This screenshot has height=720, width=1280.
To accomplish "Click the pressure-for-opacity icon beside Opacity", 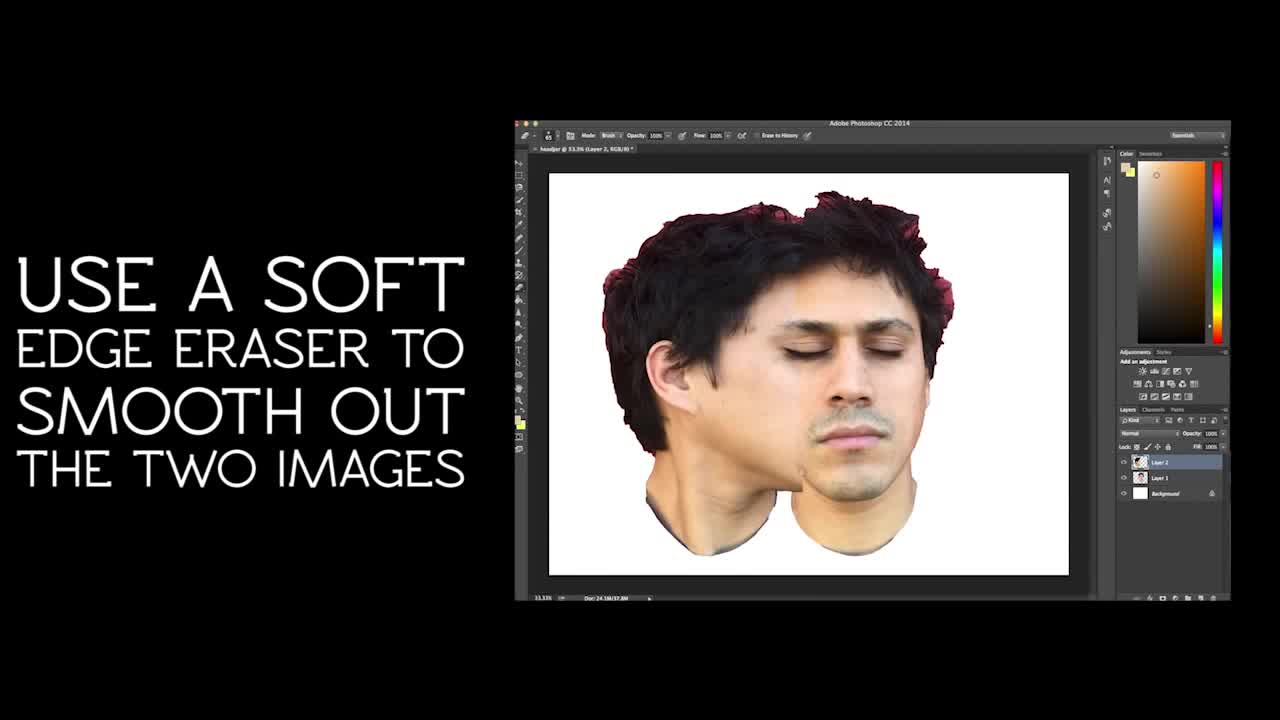I will point(682,136).
